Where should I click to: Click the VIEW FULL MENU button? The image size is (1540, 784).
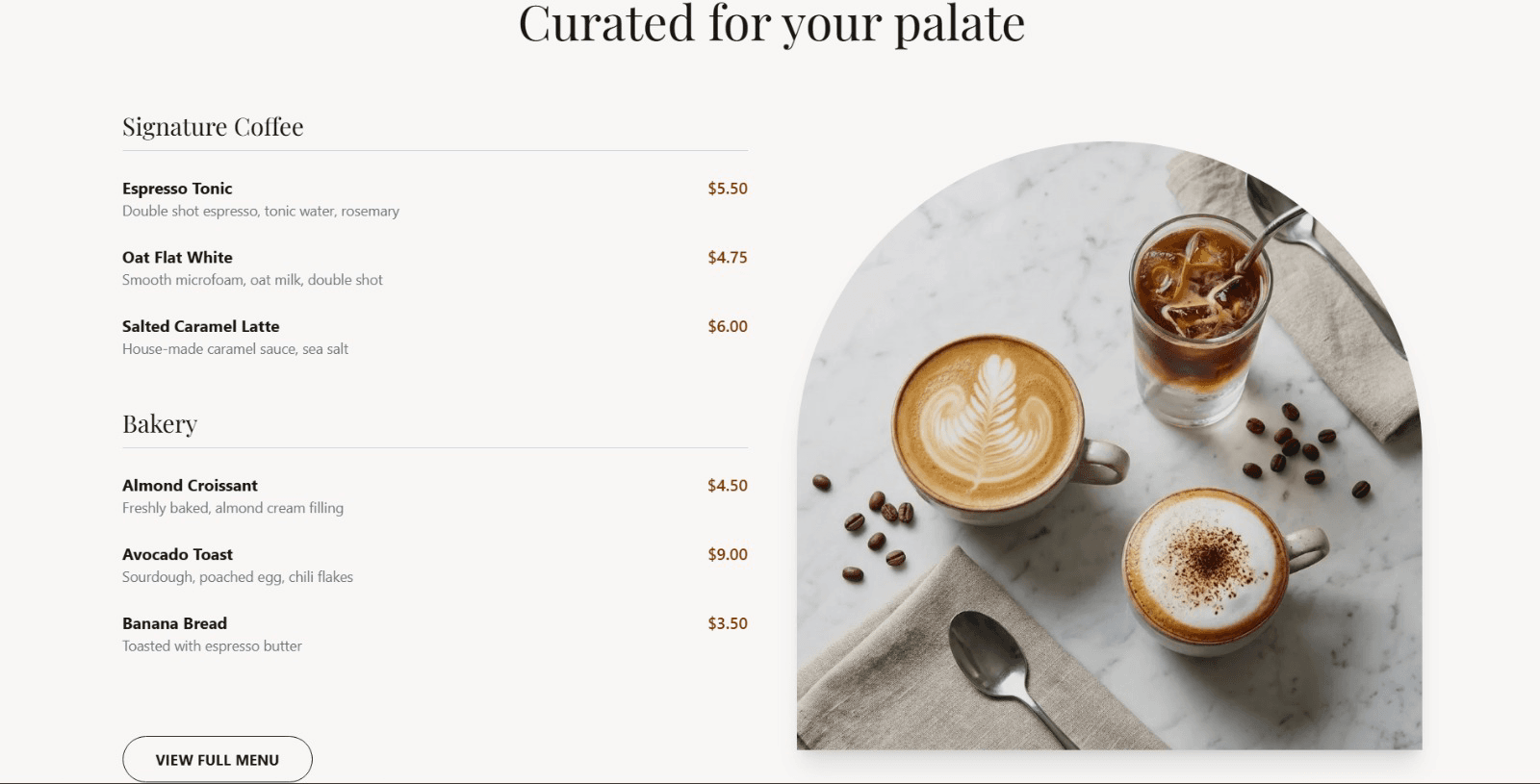point(218,759)
